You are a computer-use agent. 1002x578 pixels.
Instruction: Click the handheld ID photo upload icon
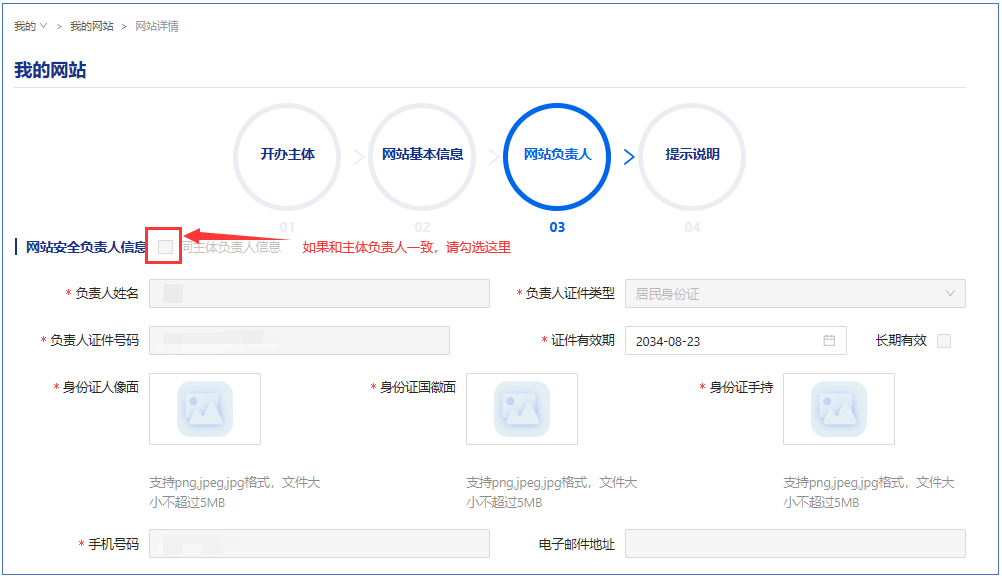838,408
